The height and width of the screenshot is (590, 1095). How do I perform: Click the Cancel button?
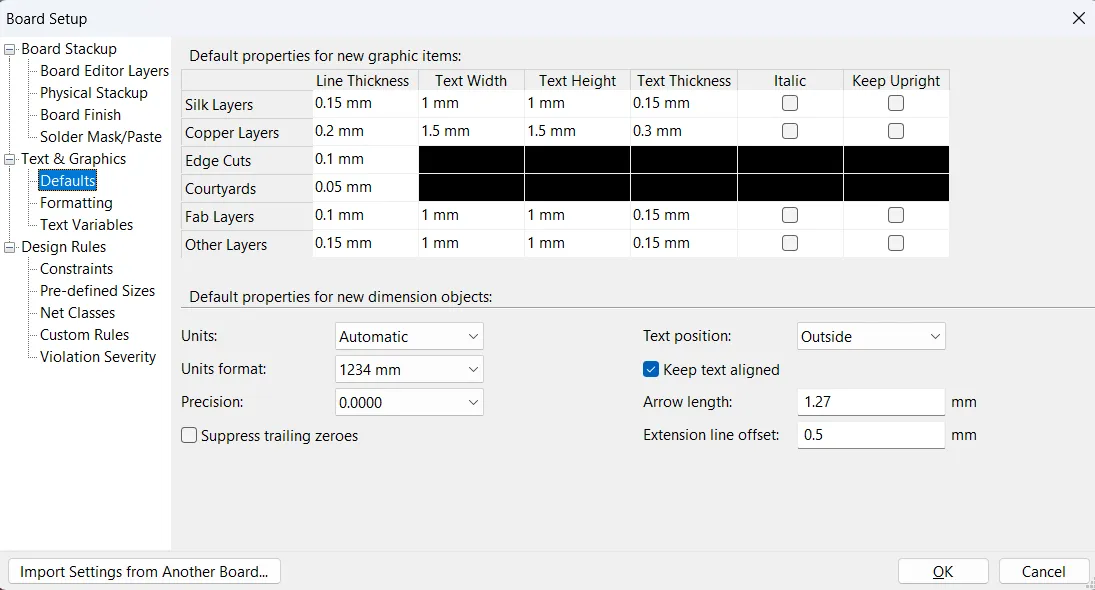pos(1043,572)
